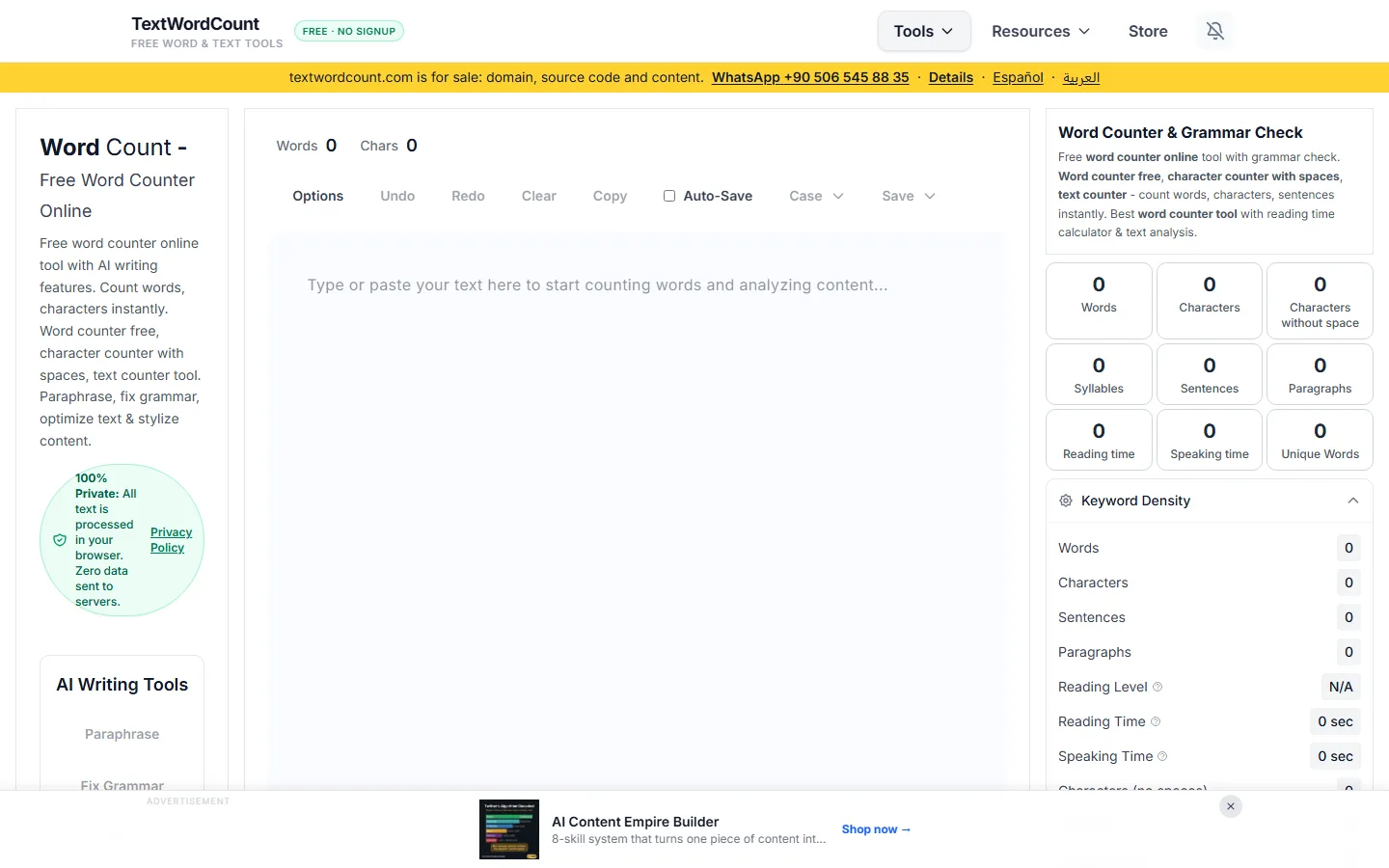
Task: Open the WhatsApp phone number link
Action: (810, 77)
